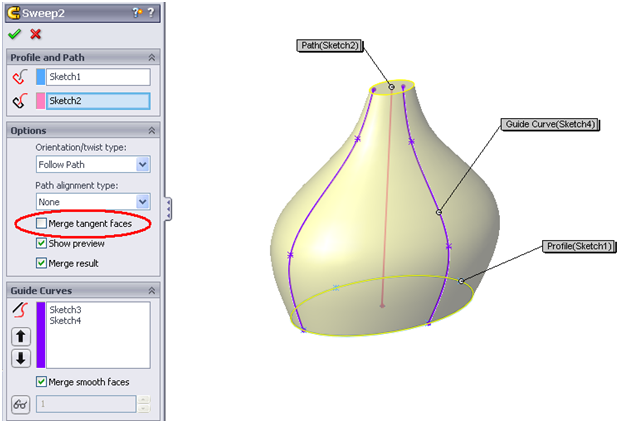
Task: Click the purple guide curves color swatch
Action: 41,335
